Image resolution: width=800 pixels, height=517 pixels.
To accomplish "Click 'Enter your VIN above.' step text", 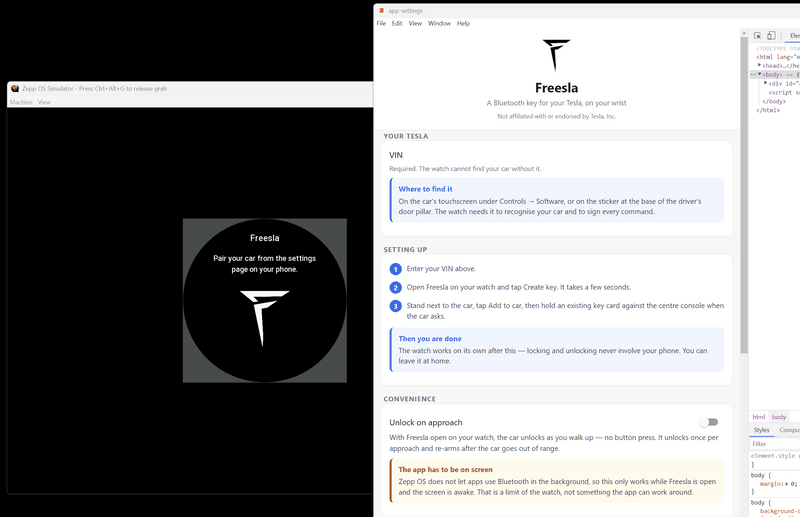I will click(x=441, y=268).
